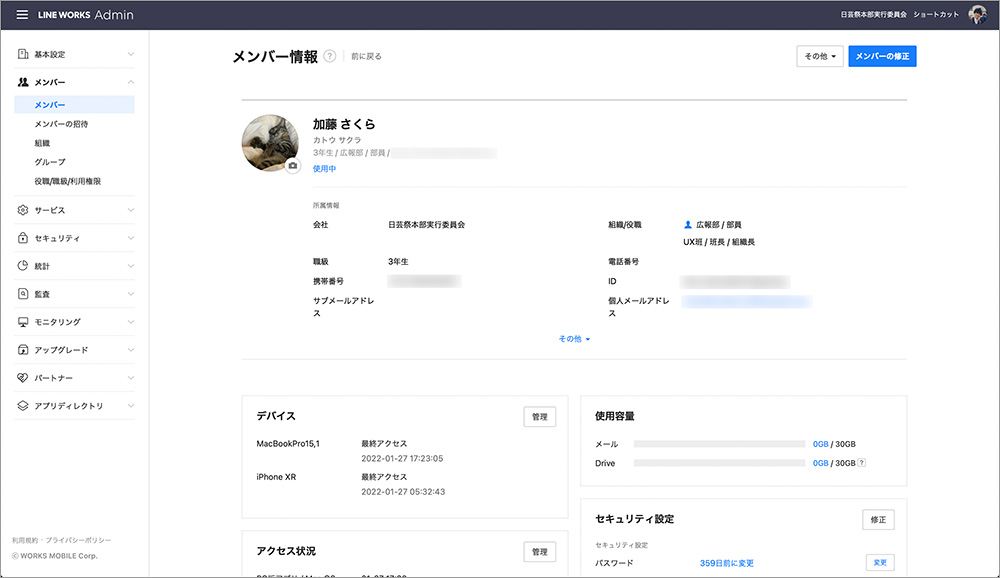Image resolution: width=1000 pixels, height=578 pixels.
Task: Click 管理 button in デバイス panel
Action: pyautogui.click(x=539, y=417)
